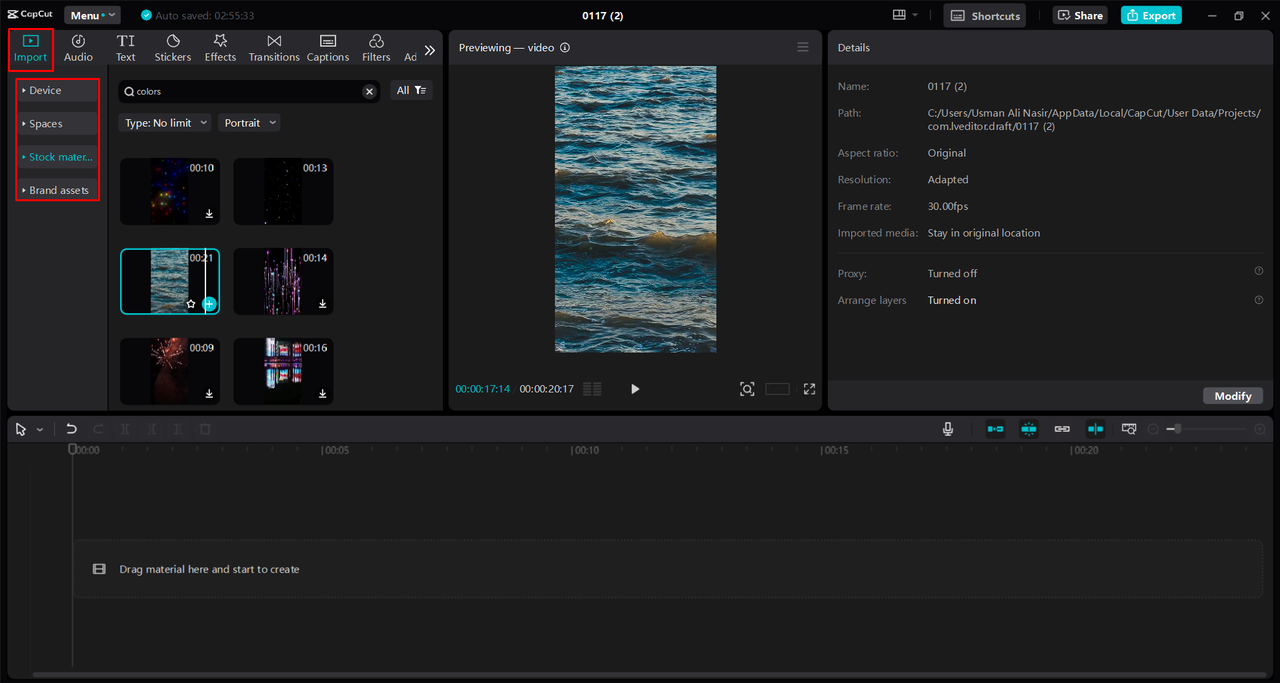
Task: Select the 00:16 neon lights clip
Action: (x=283, y=371)
